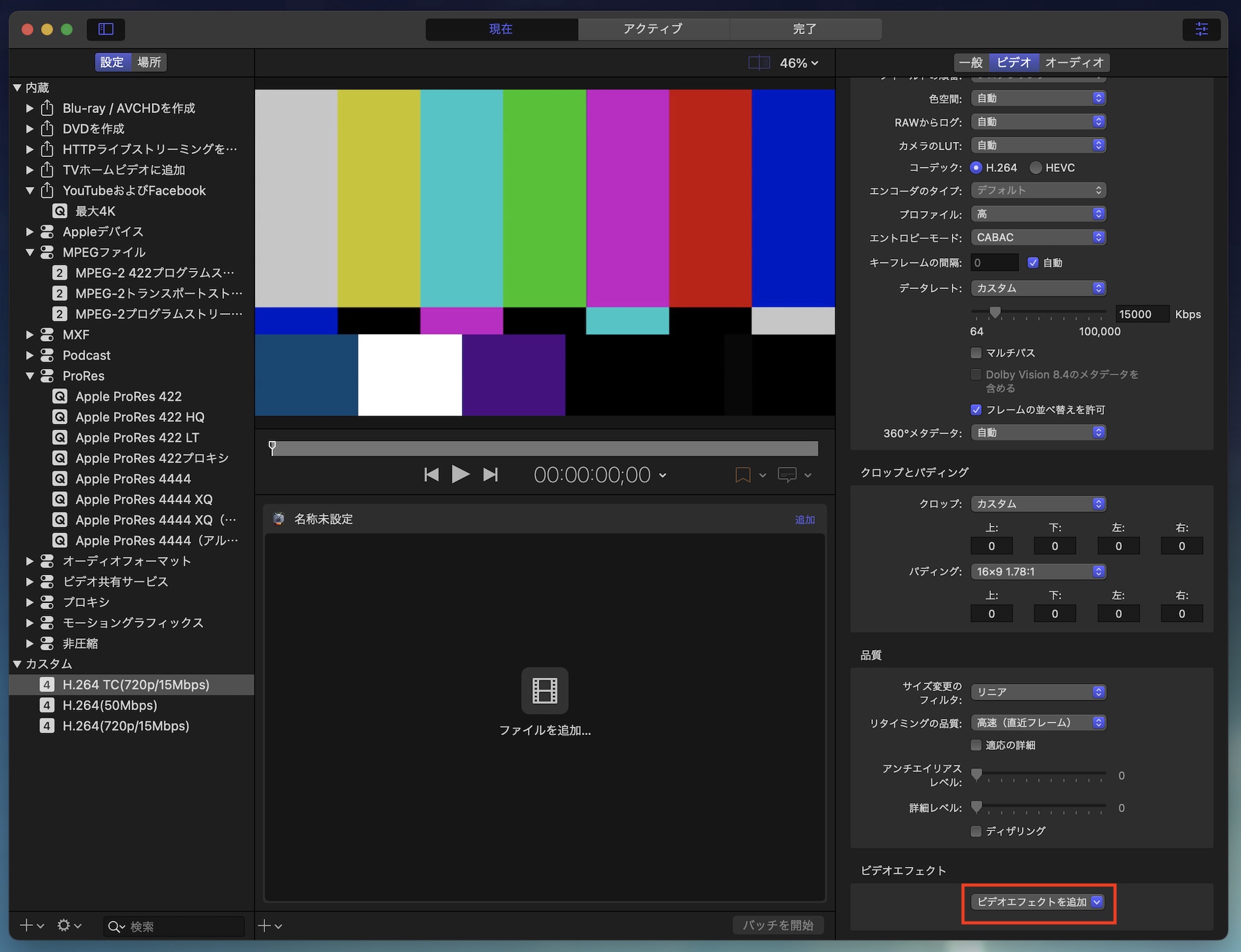The image size is (1241, 952).
Task: Click the film icon to add file
Action: tap(544, 690)
